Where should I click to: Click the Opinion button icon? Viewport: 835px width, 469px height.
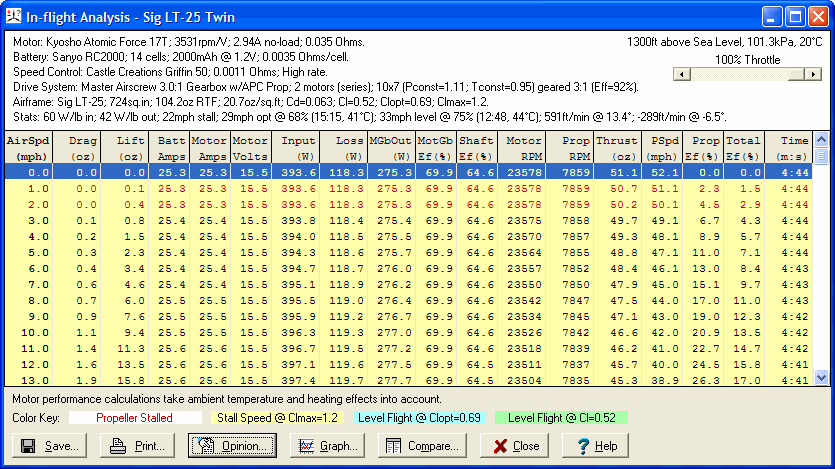coord(206,446)
